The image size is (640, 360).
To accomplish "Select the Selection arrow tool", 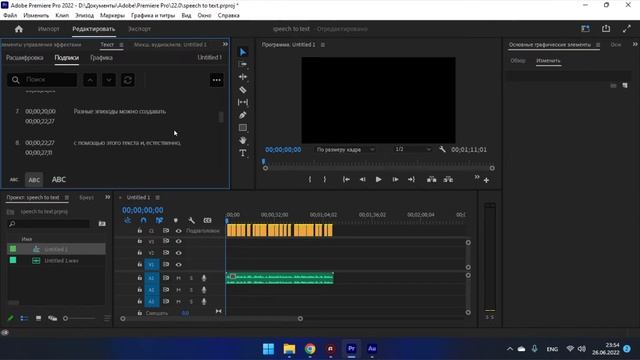I will coord(243,52).
